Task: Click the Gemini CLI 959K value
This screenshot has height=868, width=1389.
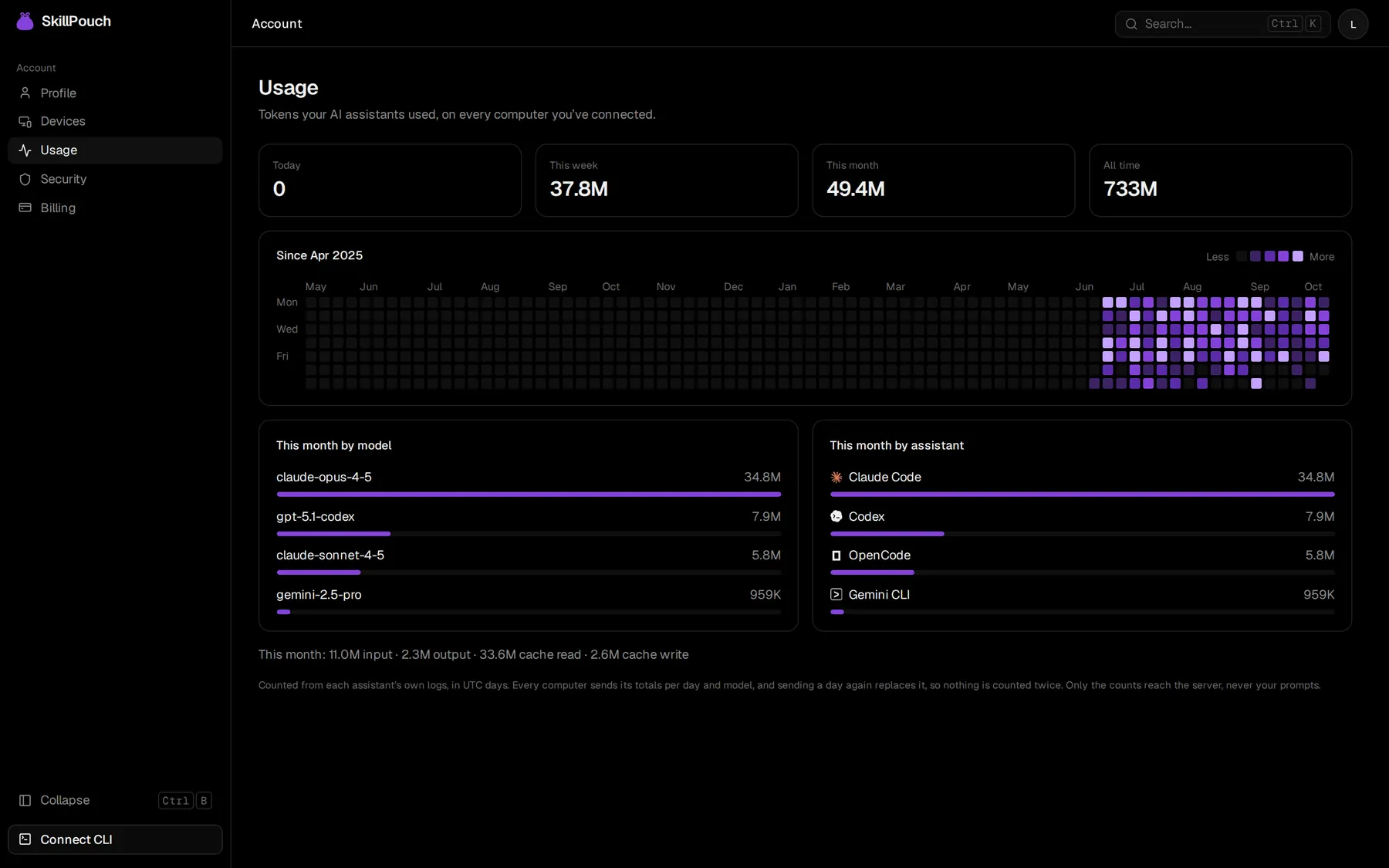Action: point(1319,595)
